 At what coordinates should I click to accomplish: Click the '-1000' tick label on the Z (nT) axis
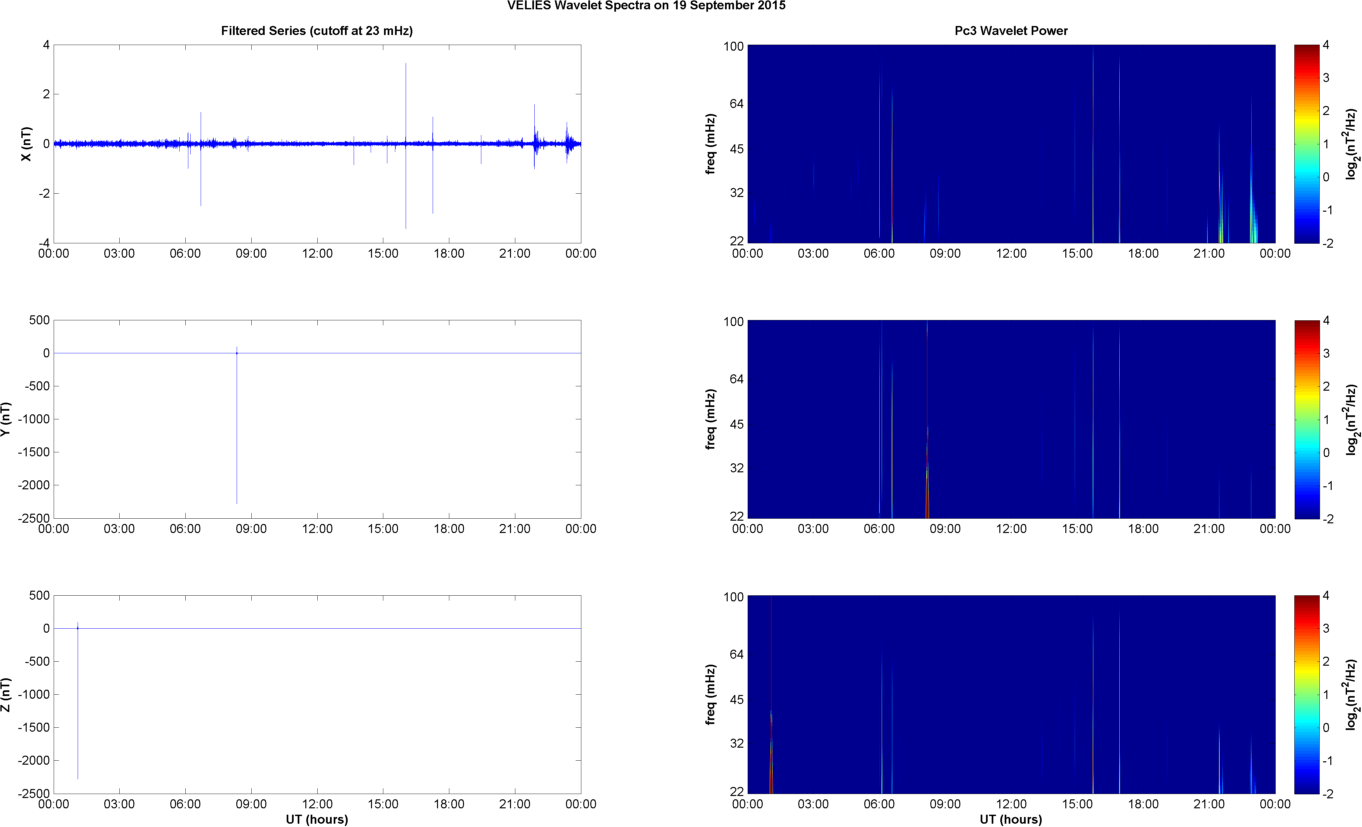[32, 694]
